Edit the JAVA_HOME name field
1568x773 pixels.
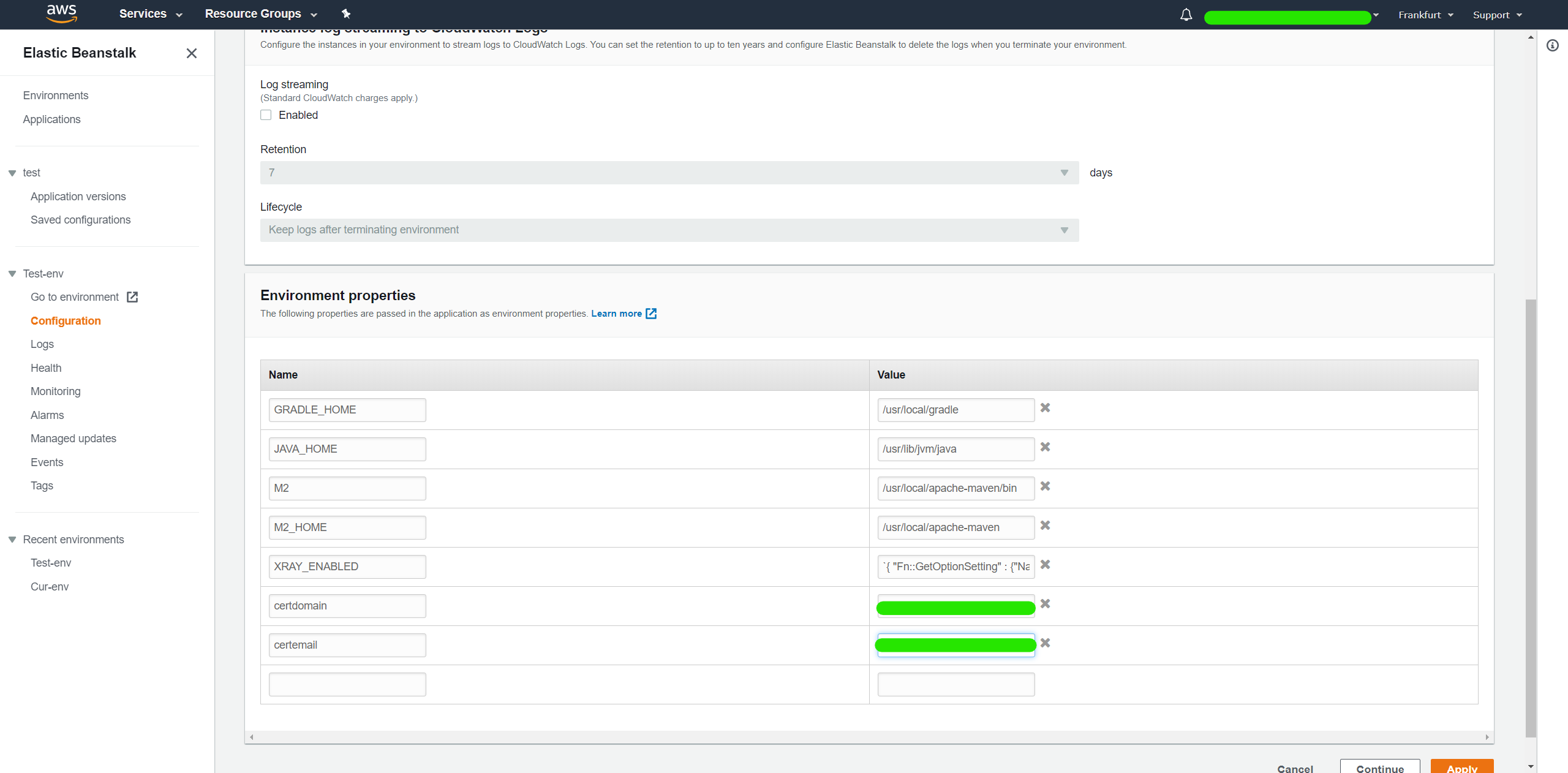click(347, 449)
